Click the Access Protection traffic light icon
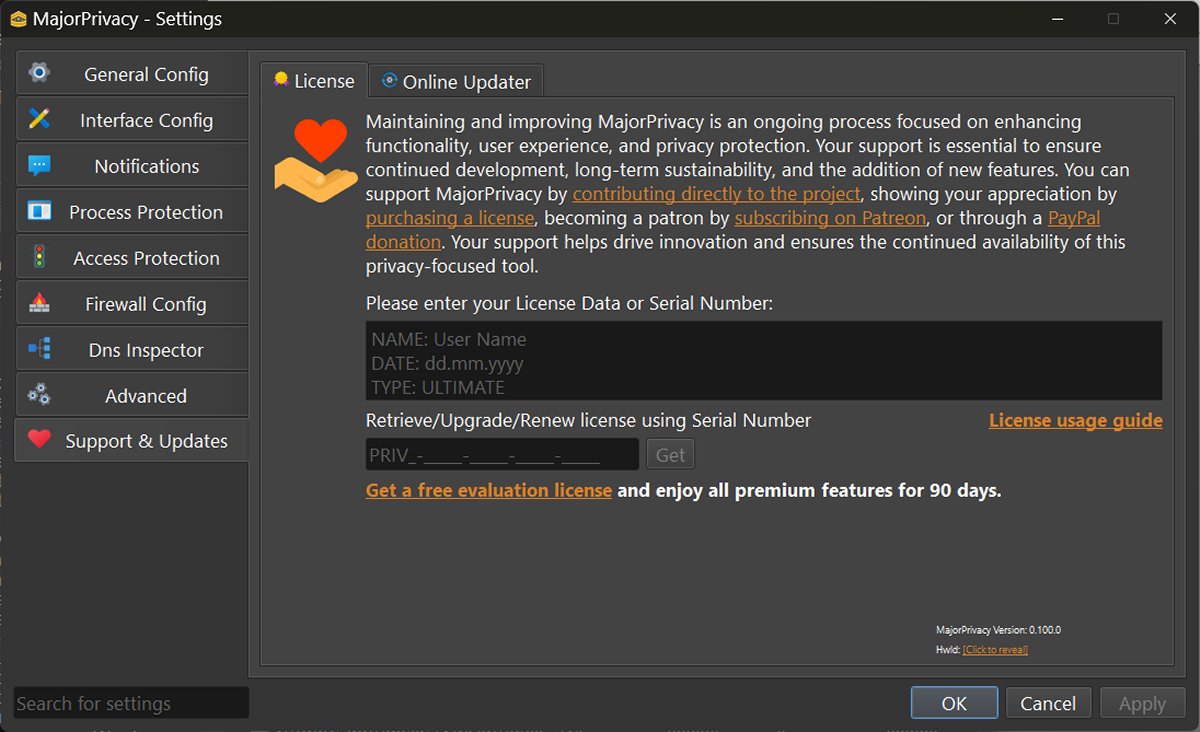Viewport: 1200px width, 732px height. pos(39,257)
